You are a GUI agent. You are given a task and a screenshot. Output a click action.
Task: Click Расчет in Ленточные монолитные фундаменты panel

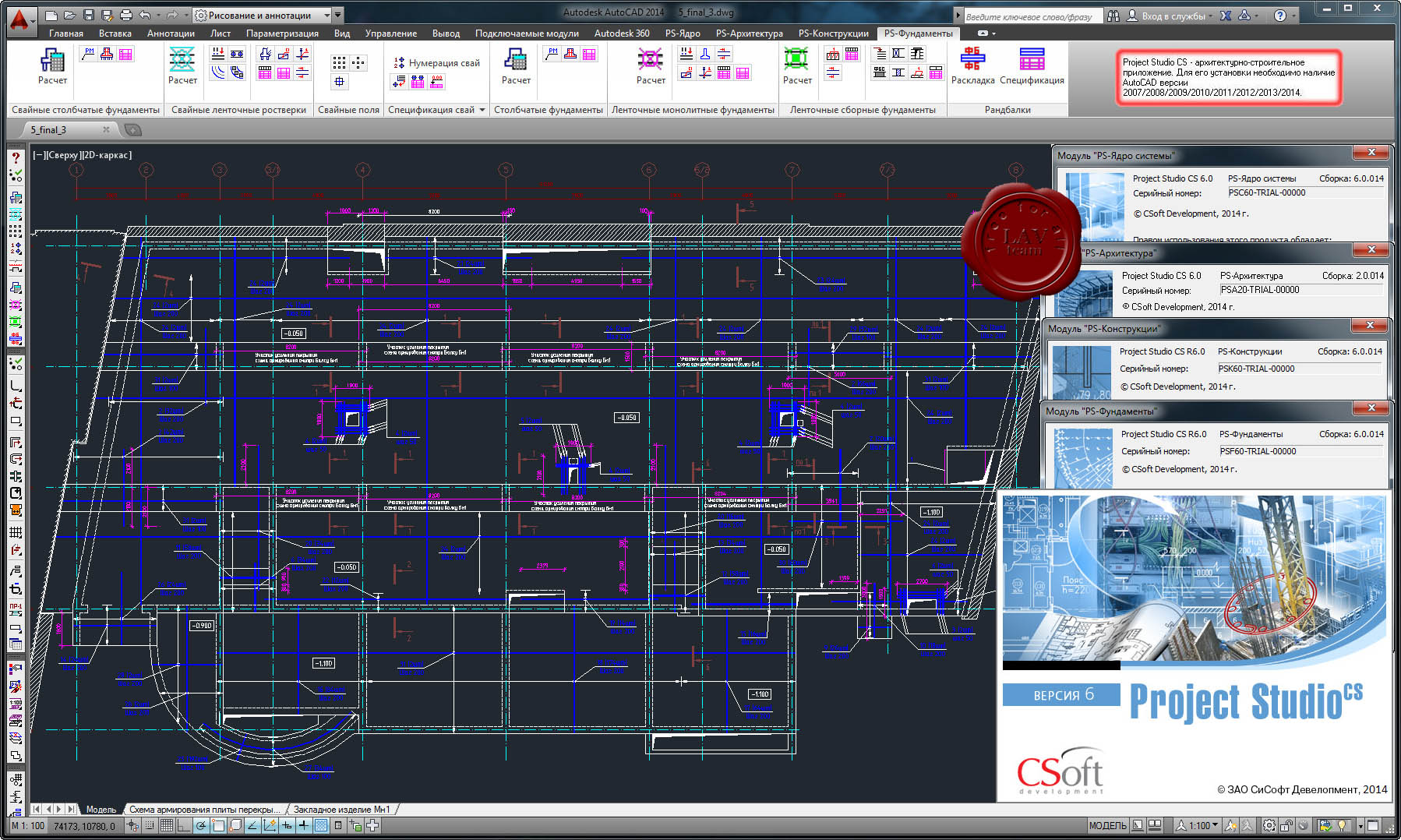651,65
